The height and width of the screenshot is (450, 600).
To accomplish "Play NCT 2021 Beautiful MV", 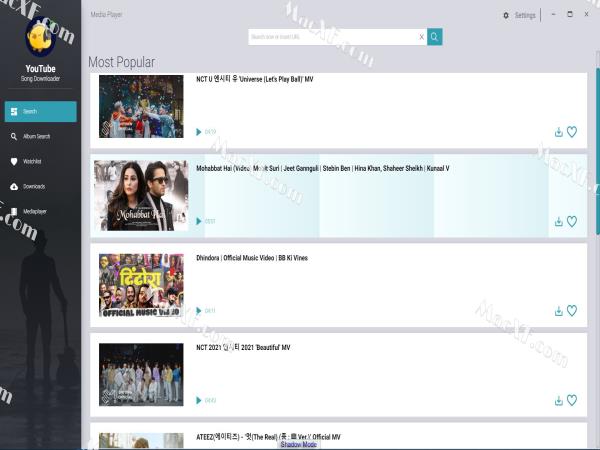I will point(199,400).
